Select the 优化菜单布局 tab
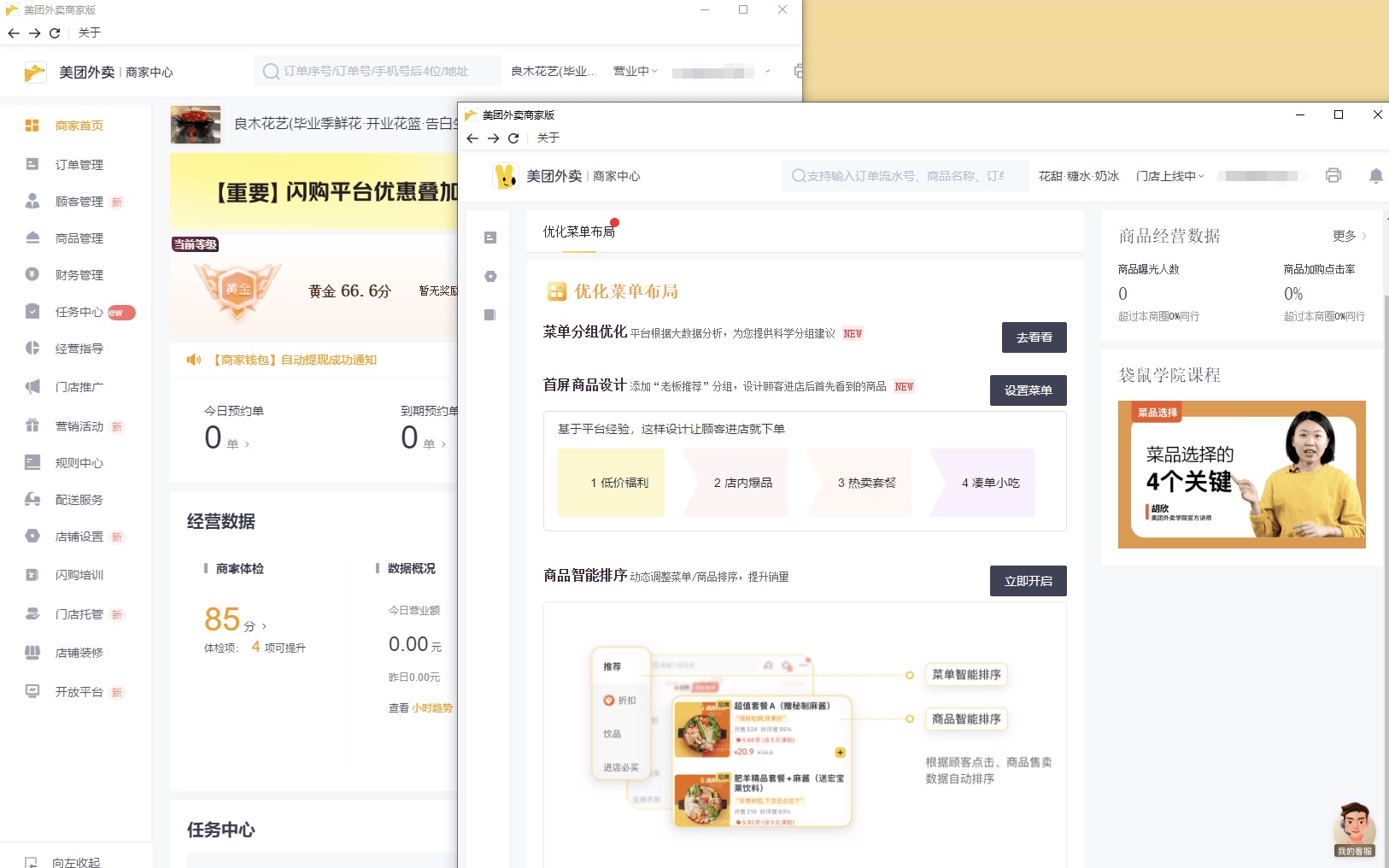 [x=578, y=232]
